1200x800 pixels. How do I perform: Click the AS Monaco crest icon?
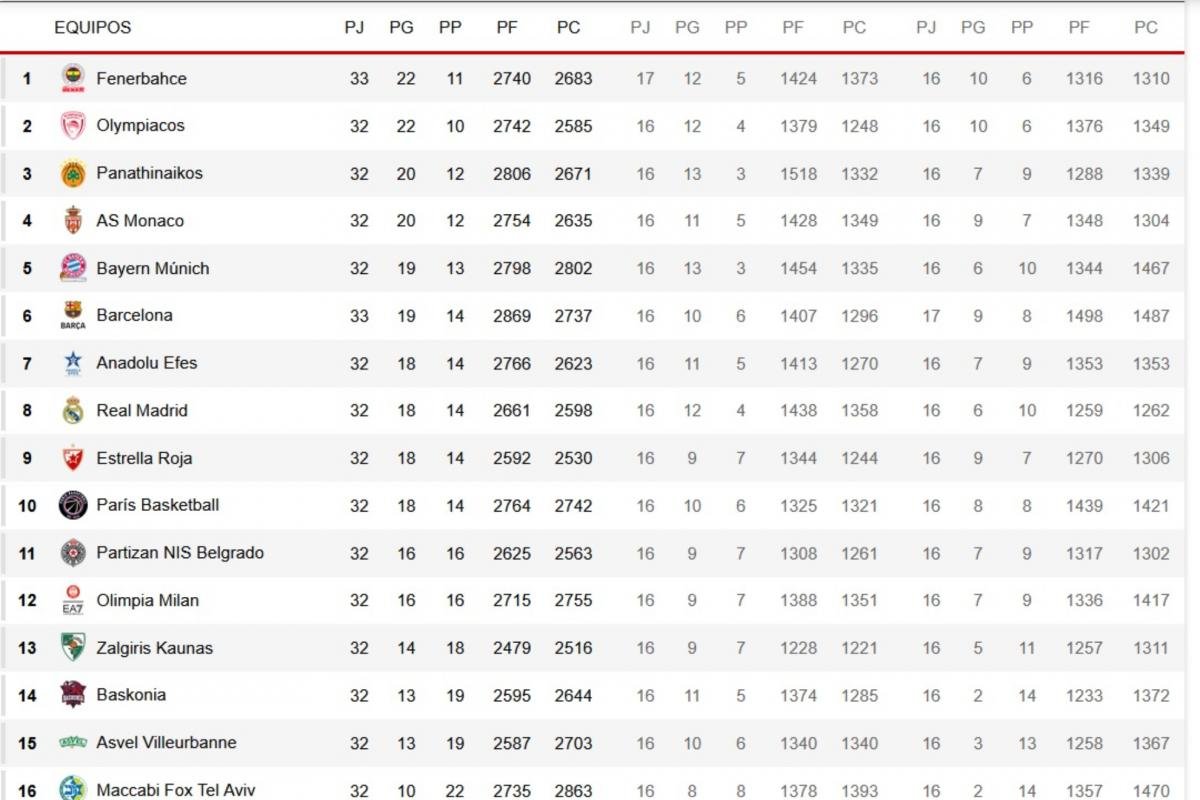tap(73, 221)
